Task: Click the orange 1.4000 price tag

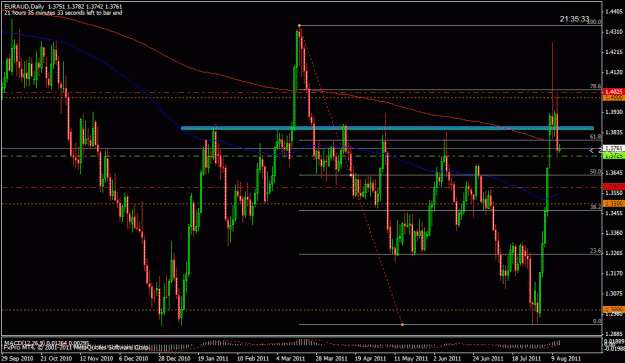Action: 614,98
